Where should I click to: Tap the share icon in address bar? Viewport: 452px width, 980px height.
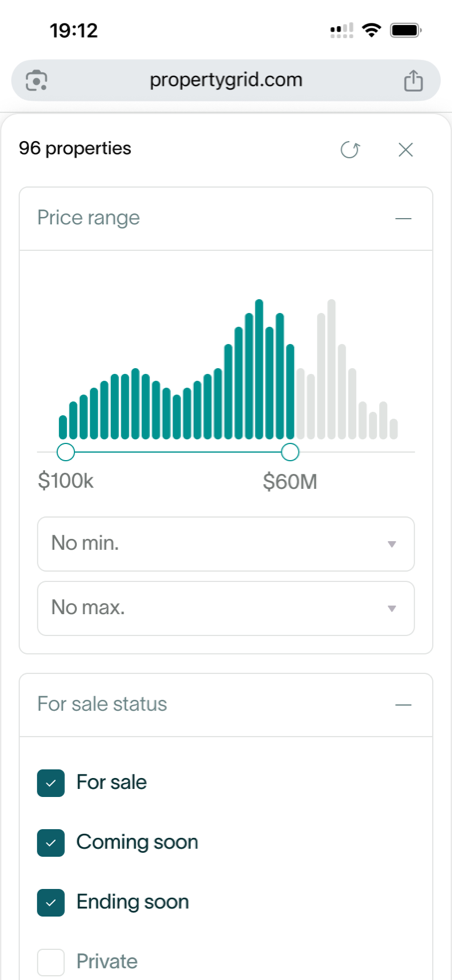coord(413,81)
